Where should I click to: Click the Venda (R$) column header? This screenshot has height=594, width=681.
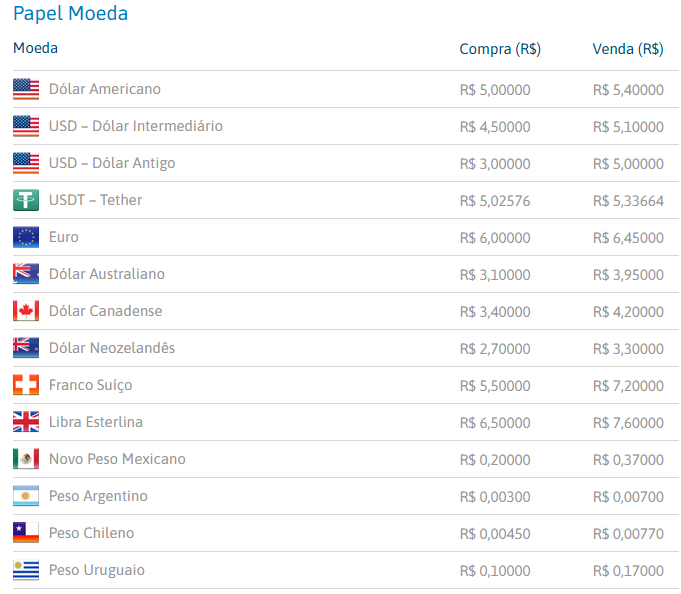tap(628, 49)
